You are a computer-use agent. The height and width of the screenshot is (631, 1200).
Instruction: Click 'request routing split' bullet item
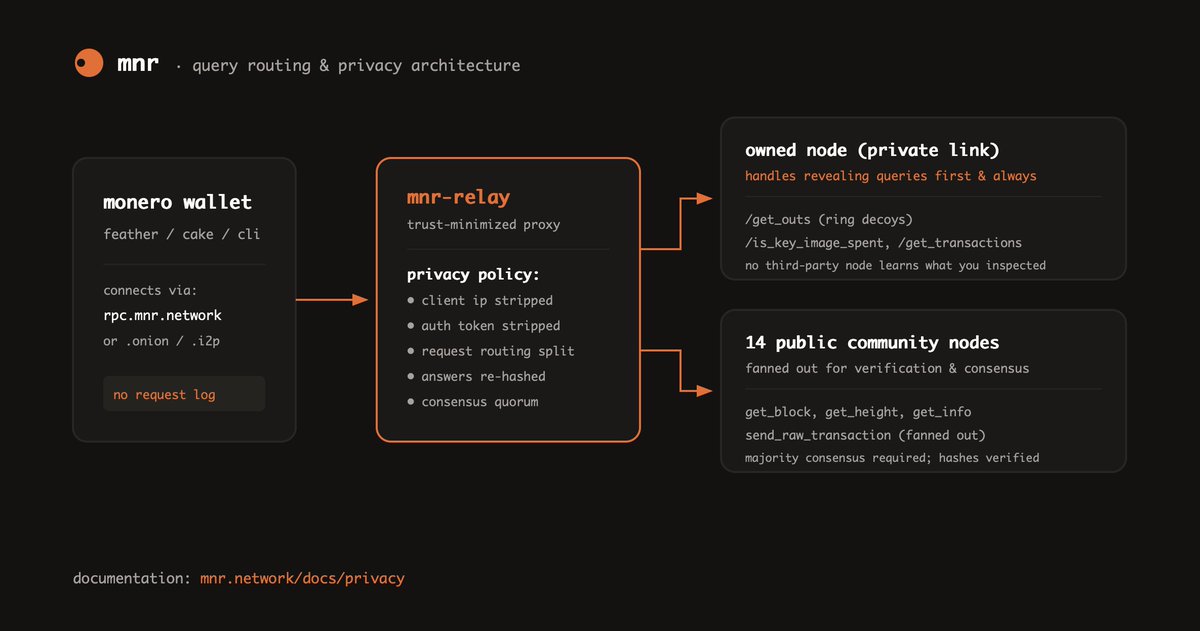point(491,351)
